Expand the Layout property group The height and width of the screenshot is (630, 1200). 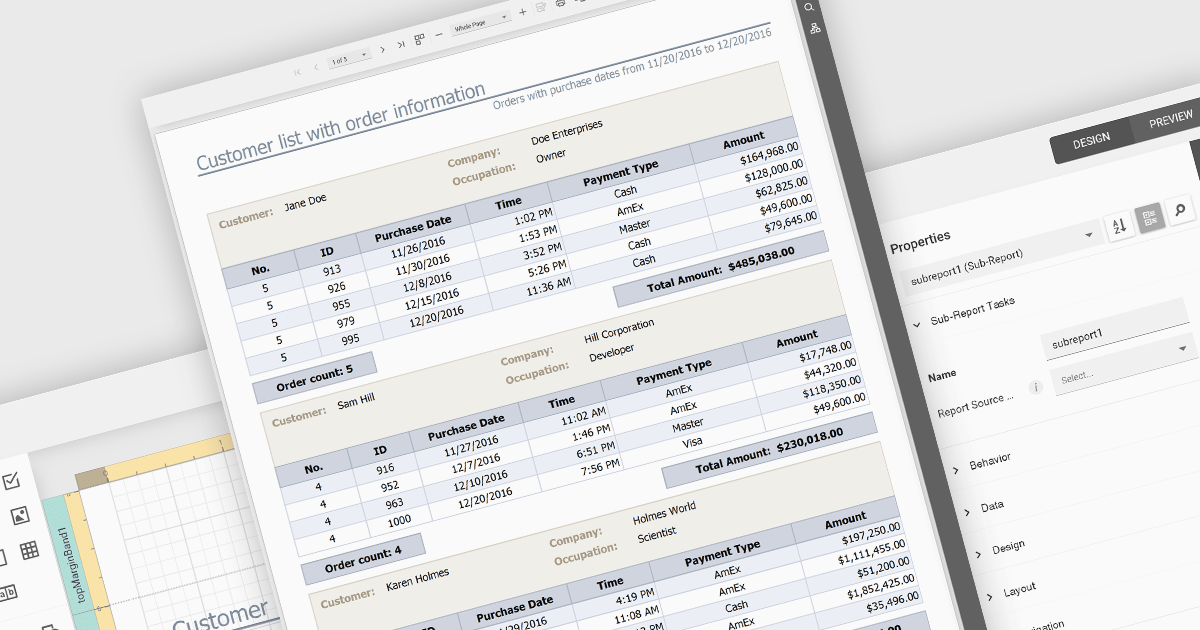(x=990, y=597)
